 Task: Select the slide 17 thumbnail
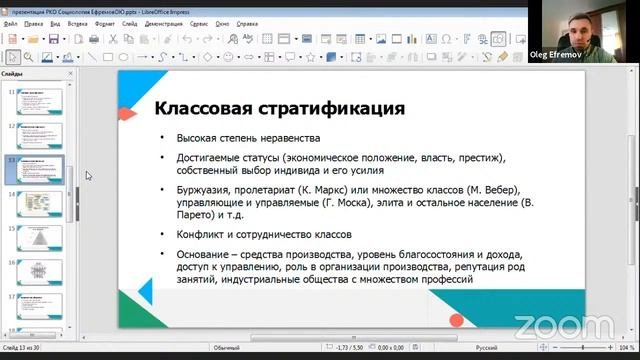[40, 306]
